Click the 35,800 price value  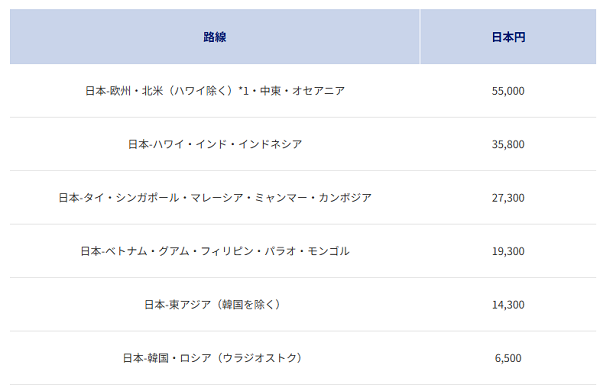click(508, 144)
